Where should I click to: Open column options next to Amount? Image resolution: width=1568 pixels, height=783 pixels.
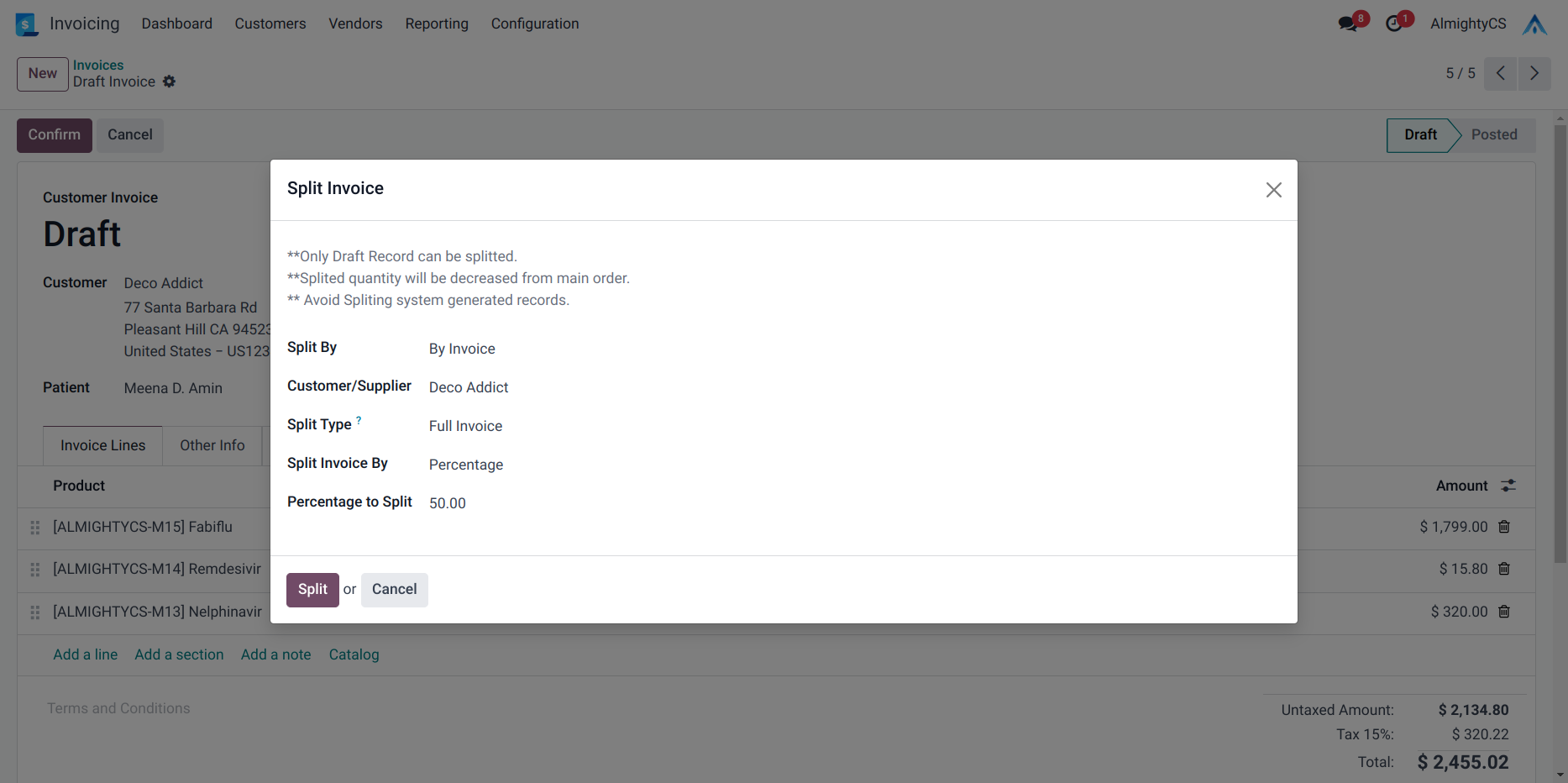pos(1508,486)
